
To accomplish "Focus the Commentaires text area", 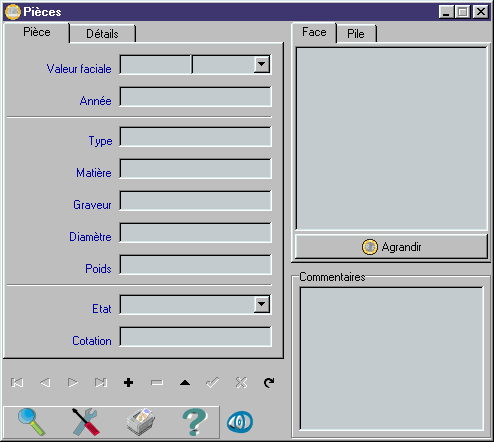I will click(391, 359).
